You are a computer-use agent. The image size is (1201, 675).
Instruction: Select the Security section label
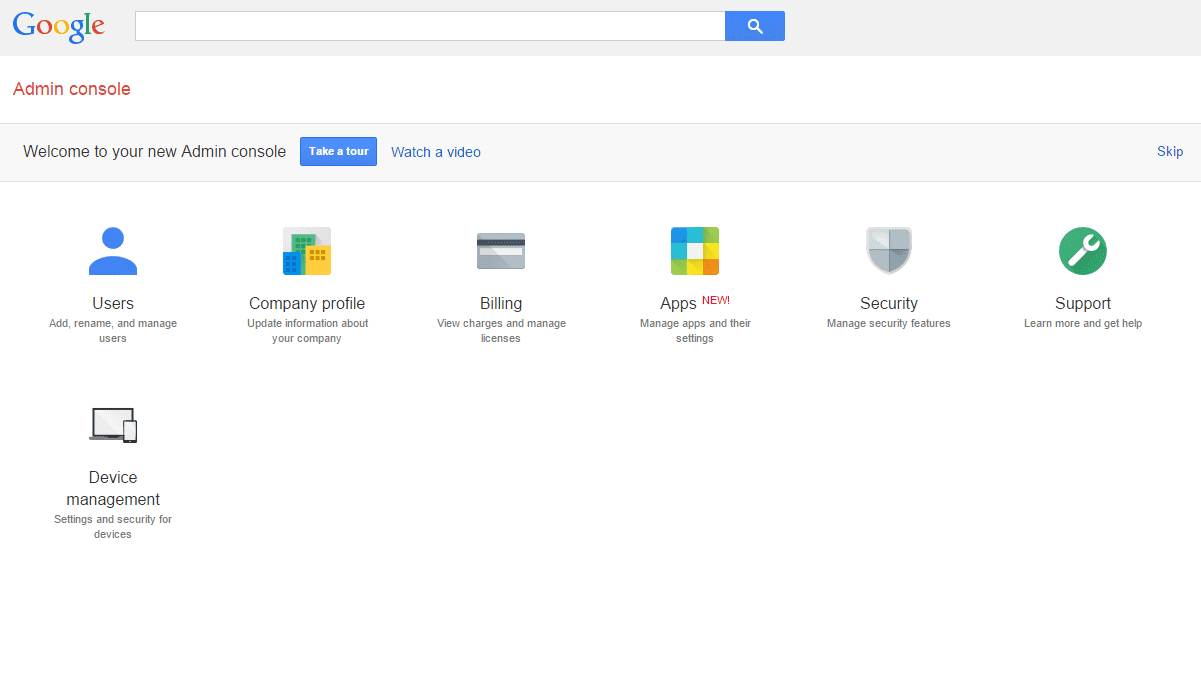pos(888,303)
